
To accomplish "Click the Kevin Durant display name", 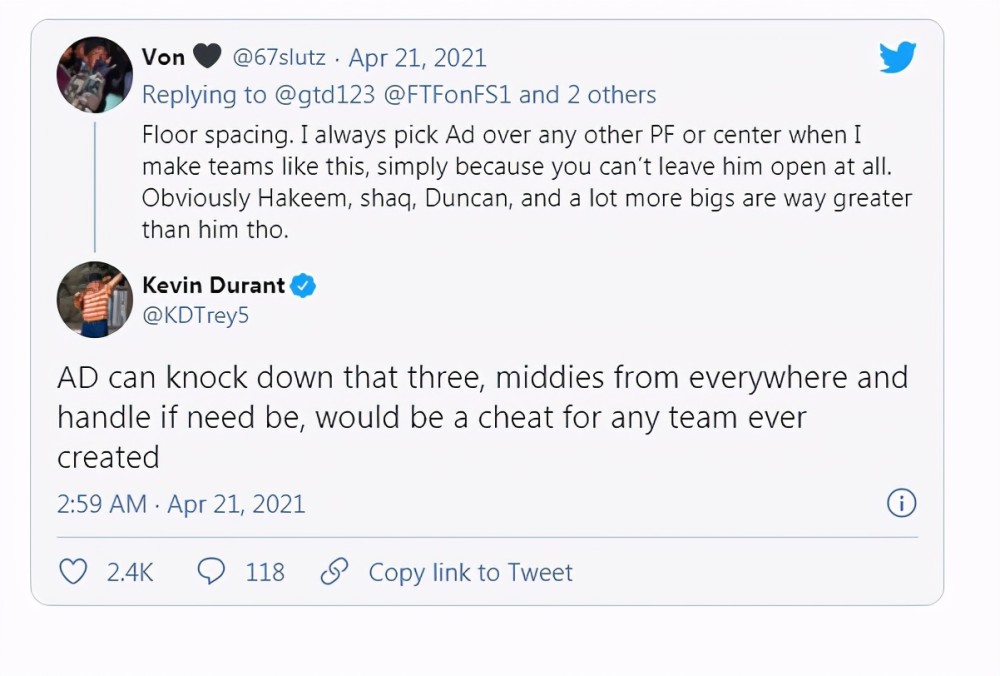I will (x=214, y=285).
